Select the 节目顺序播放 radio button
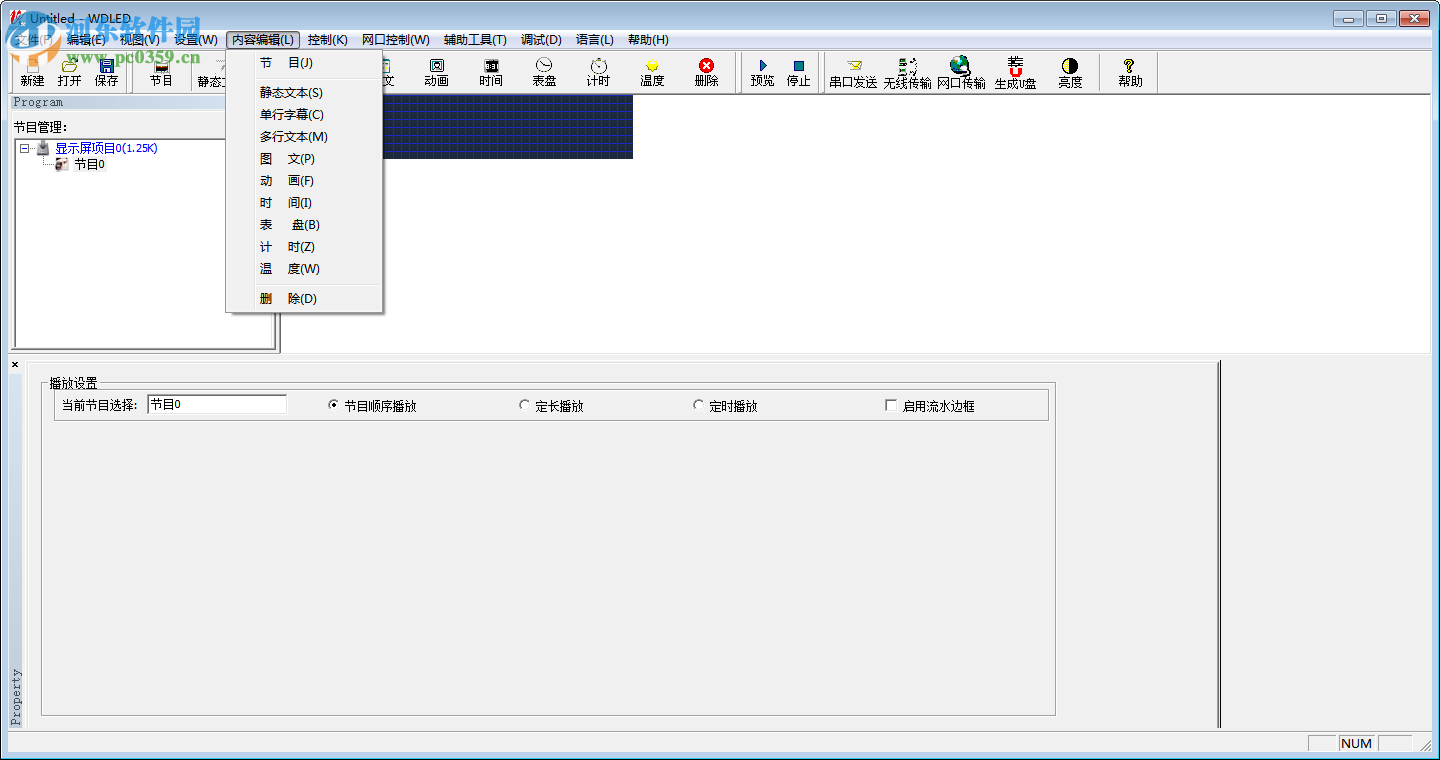Image resolution: width=1440 pixels, height=760 pixels. (x=334, y=406)
